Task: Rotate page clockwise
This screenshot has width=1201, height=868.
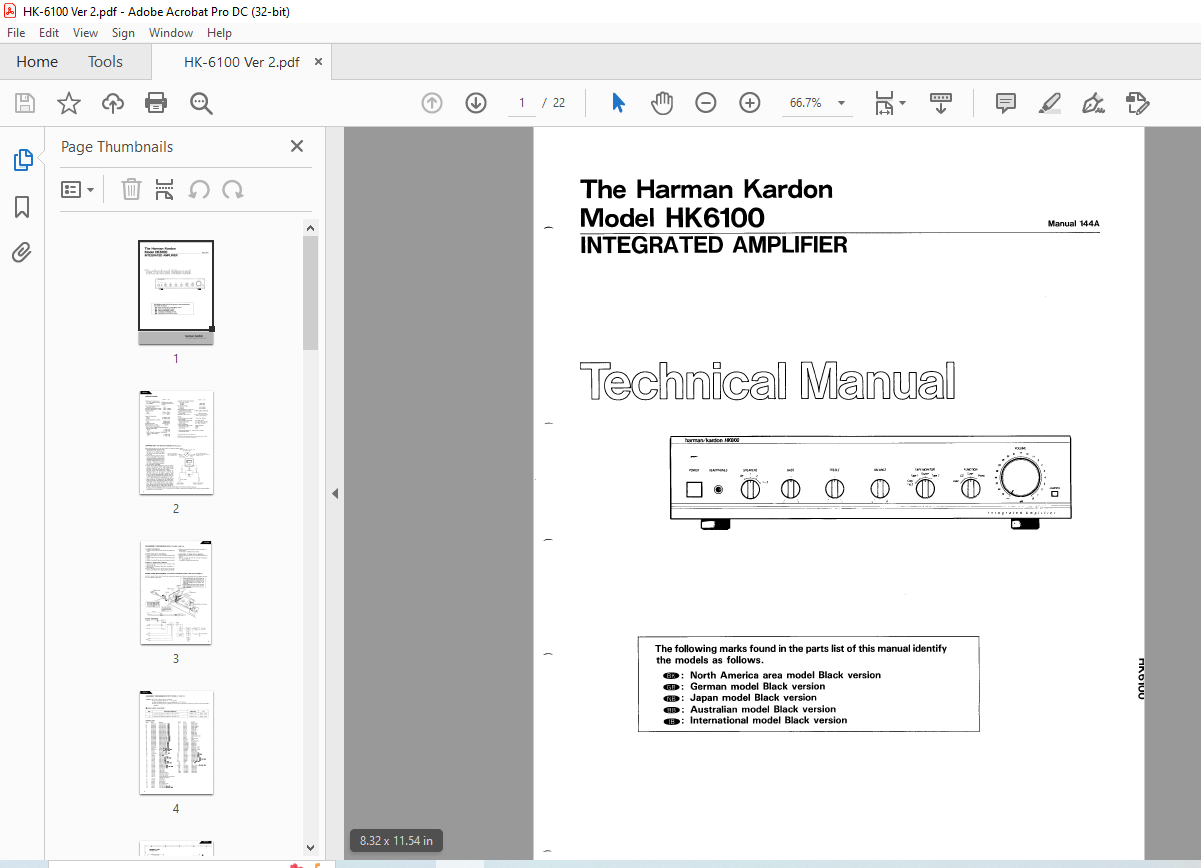Action: 233,189
